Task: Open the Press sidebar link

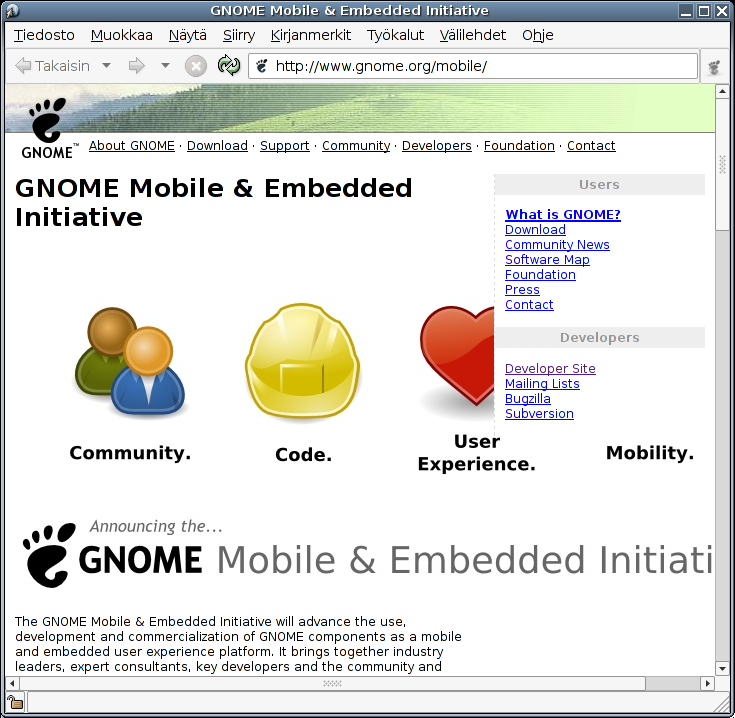Action: (522, 290)
